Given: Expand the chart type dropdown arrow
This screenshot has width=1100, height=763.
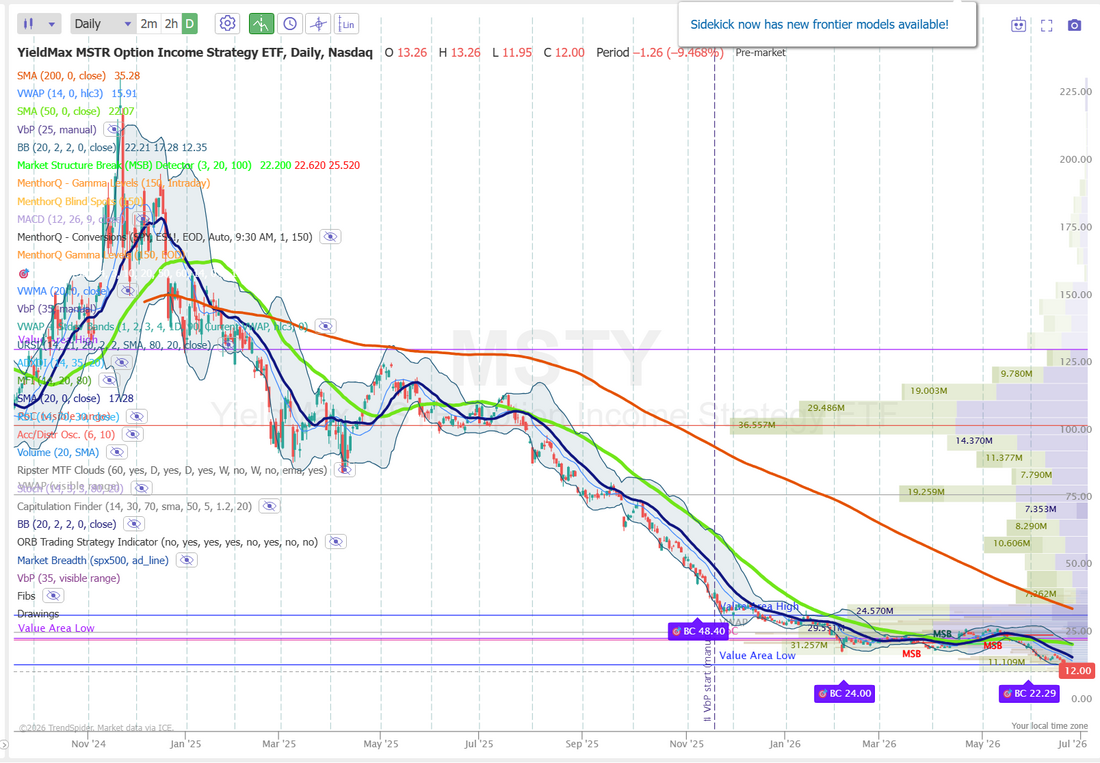Looking at the screenshot, I should click(51, 24).
